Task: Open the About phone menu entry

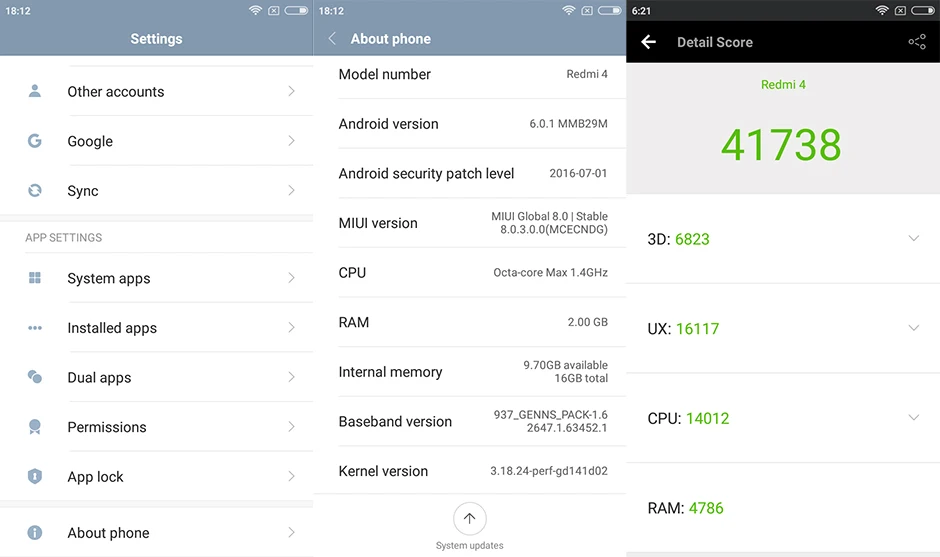Action: pyautogui.click(x=156, y=532)
